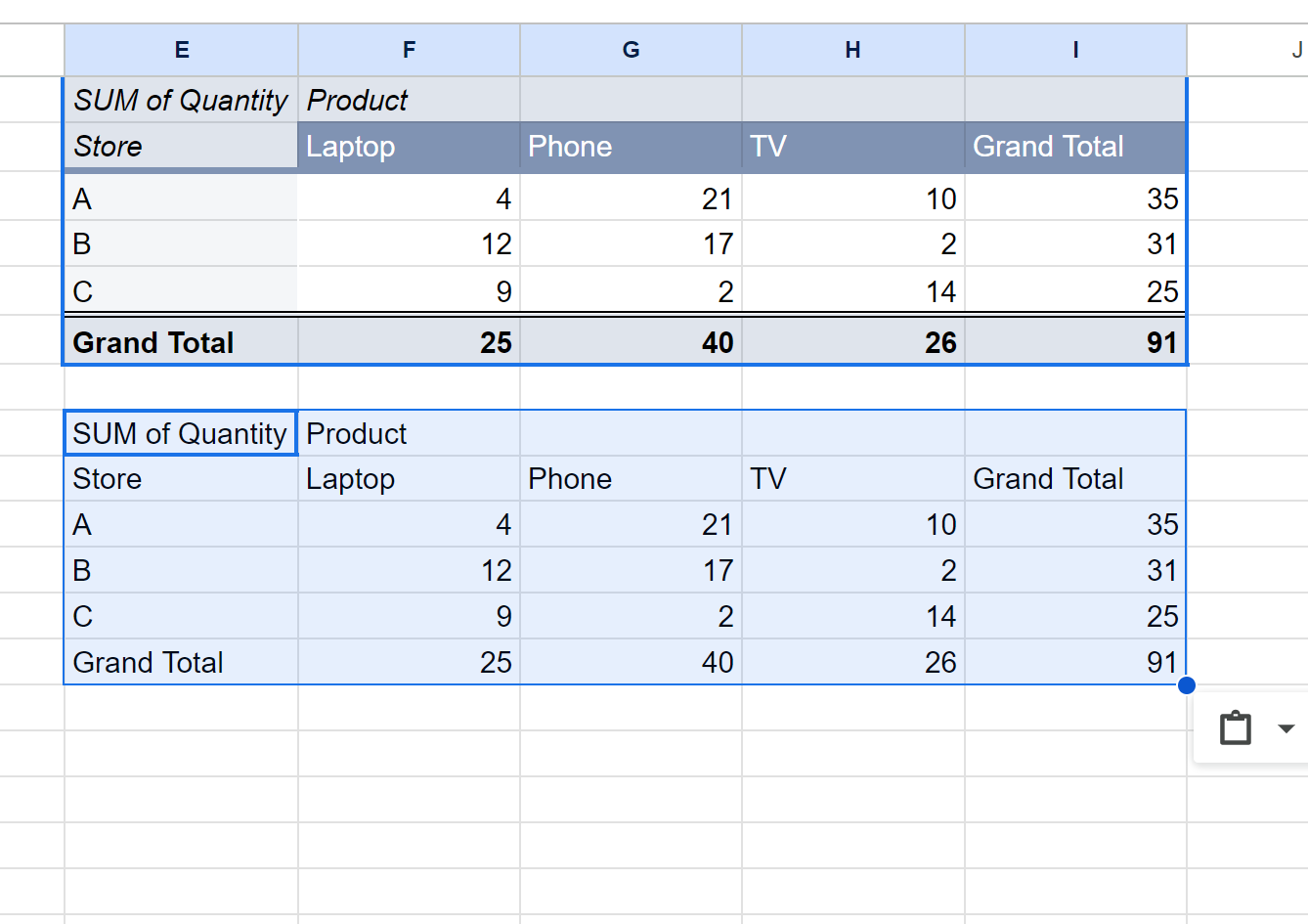Select column H header
This screenshot has height=924, width=1308.
click(x=853, y=50)
